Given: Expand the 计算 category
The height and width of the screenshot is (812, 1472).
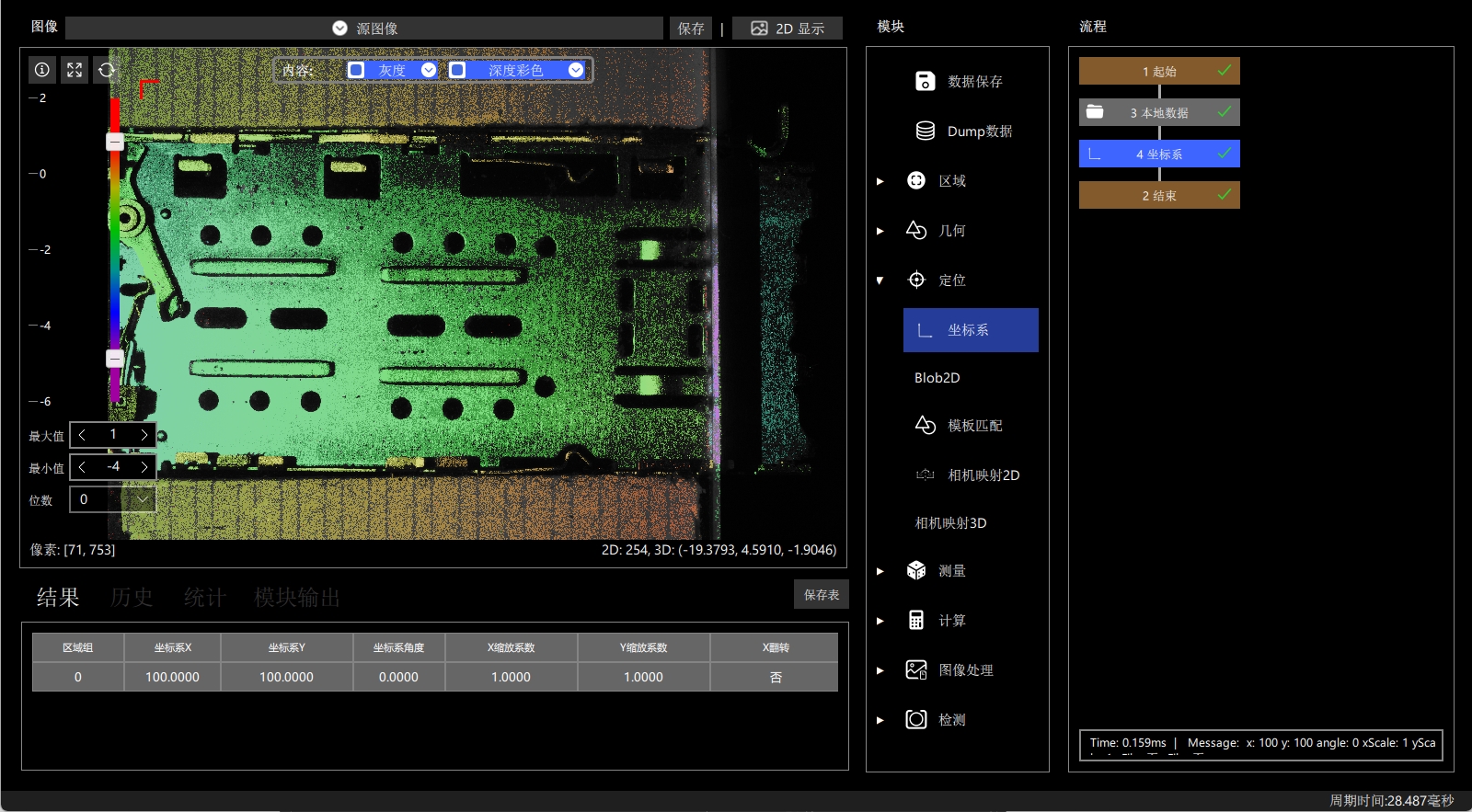Looking at the screenshot, I should pos(880,621).
